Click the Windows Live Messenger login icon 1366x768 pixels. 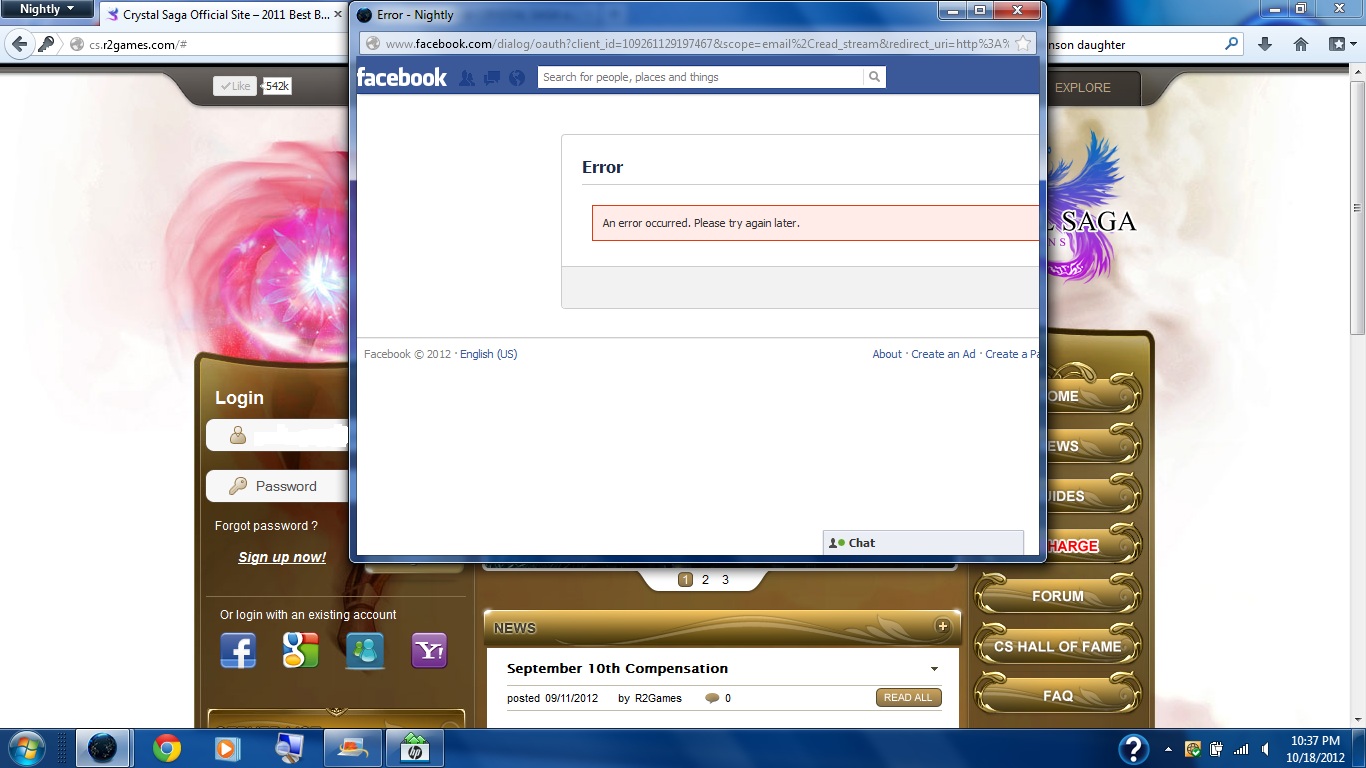[x=365, y=651]
